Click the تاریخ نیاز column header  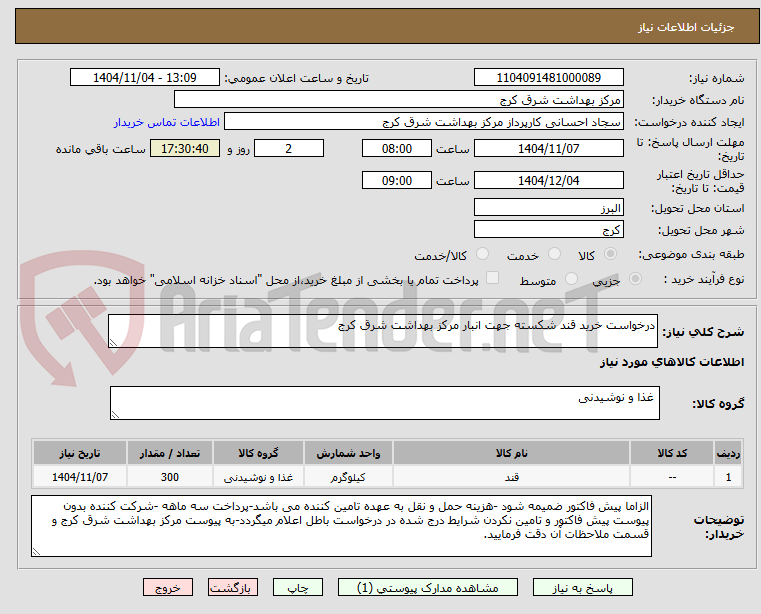click(x=80, y=453)
